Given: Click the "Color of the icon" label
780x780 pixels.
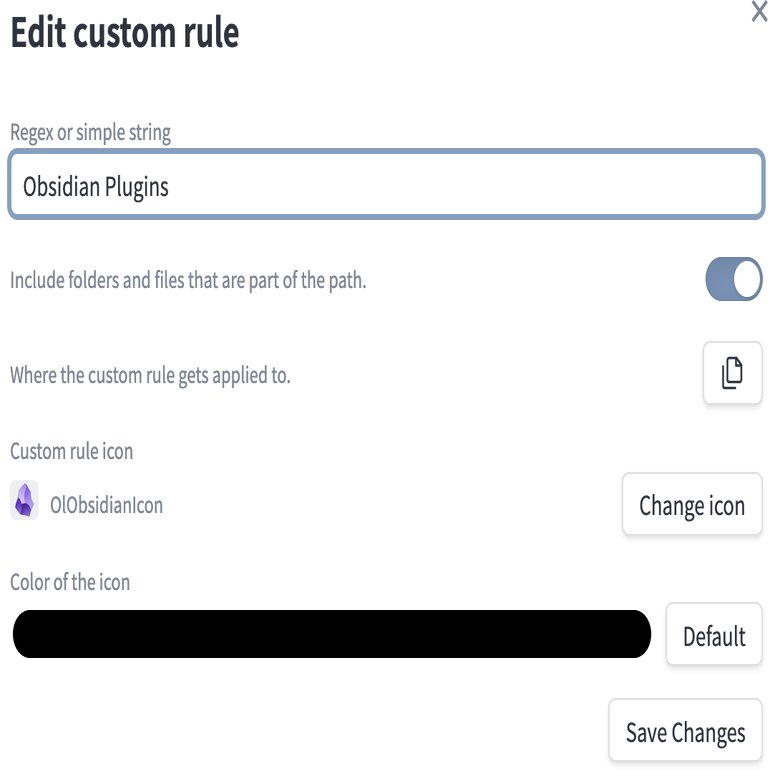Looking at the screenshot, I should coord(70,581).
